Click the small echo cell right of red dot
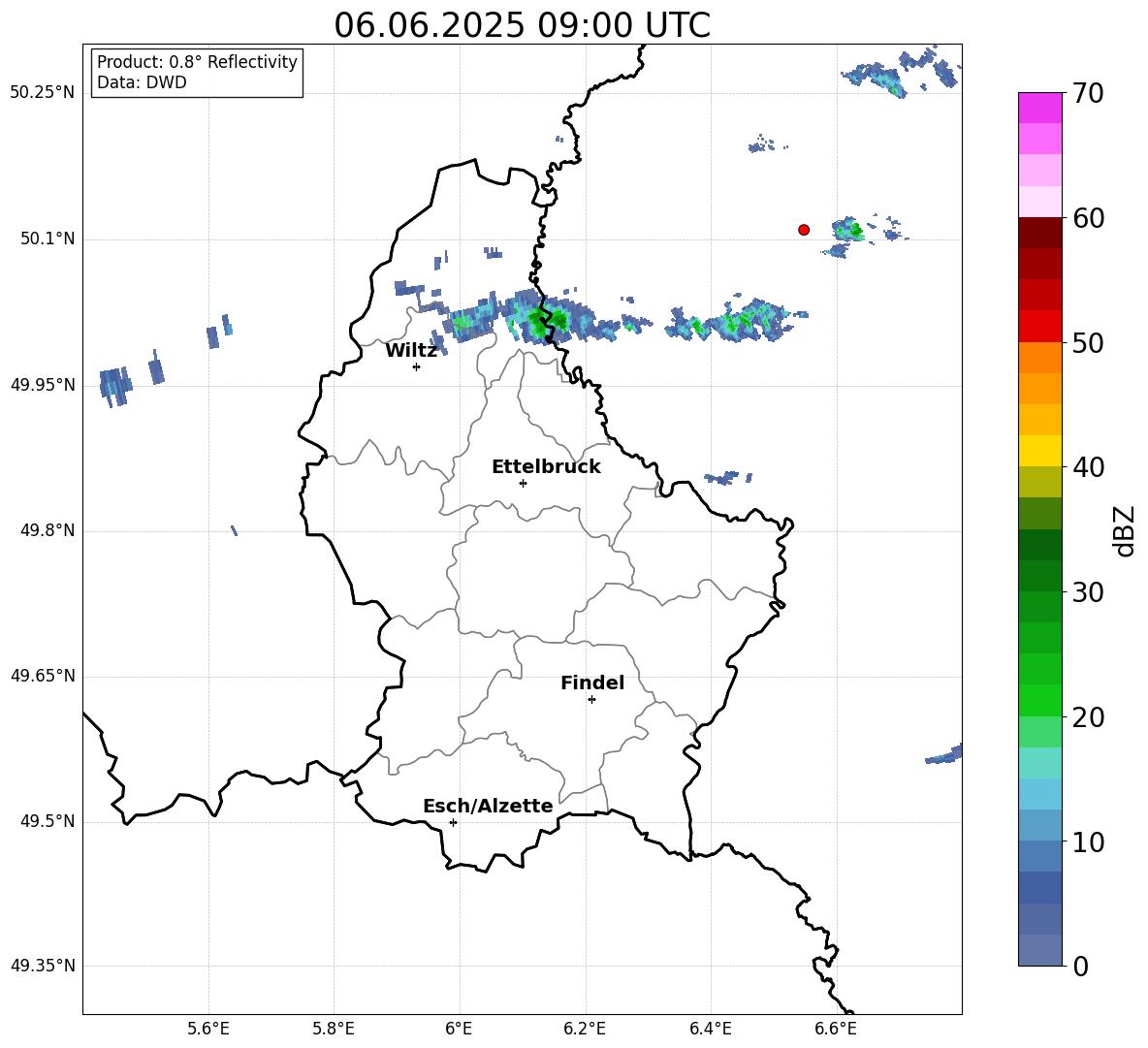The height and width of the screenshot is (1048, 1148). (848, 231)
